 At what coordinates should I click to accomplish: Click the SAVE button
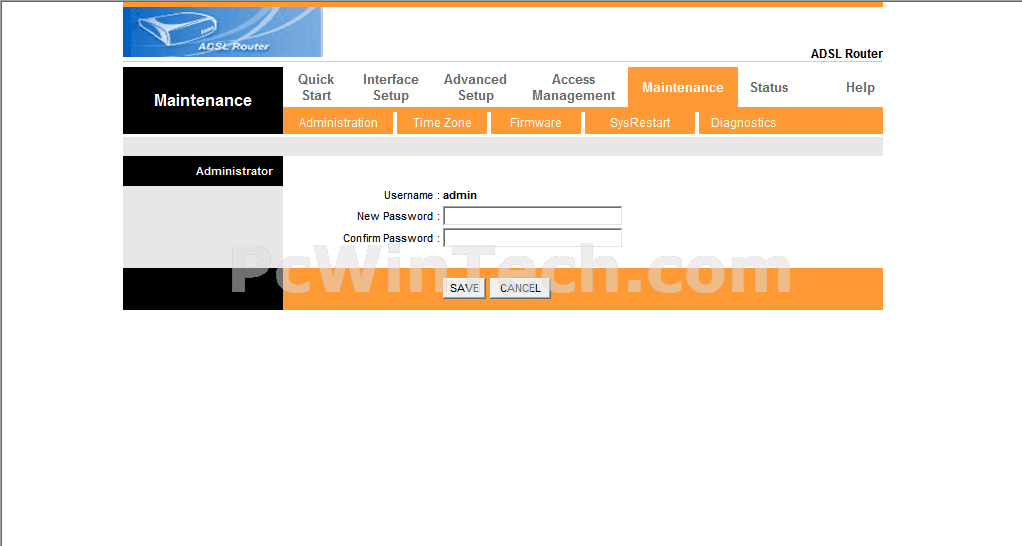[464, 288]
